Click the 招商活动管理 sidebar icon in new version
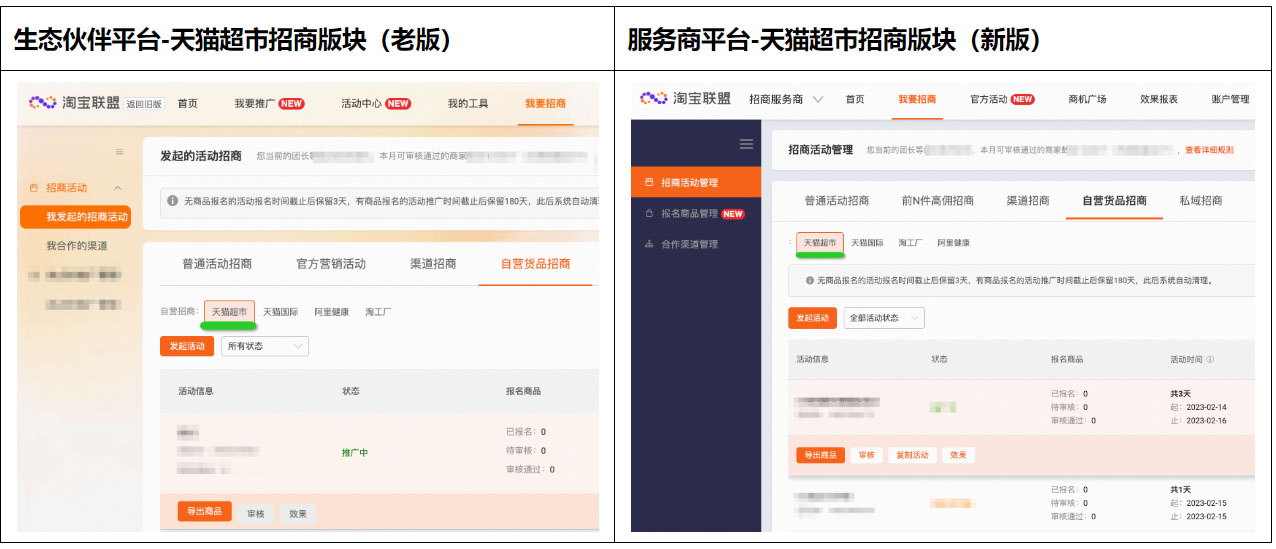Viewport: 1276px width, 549px height. point(649,182)
